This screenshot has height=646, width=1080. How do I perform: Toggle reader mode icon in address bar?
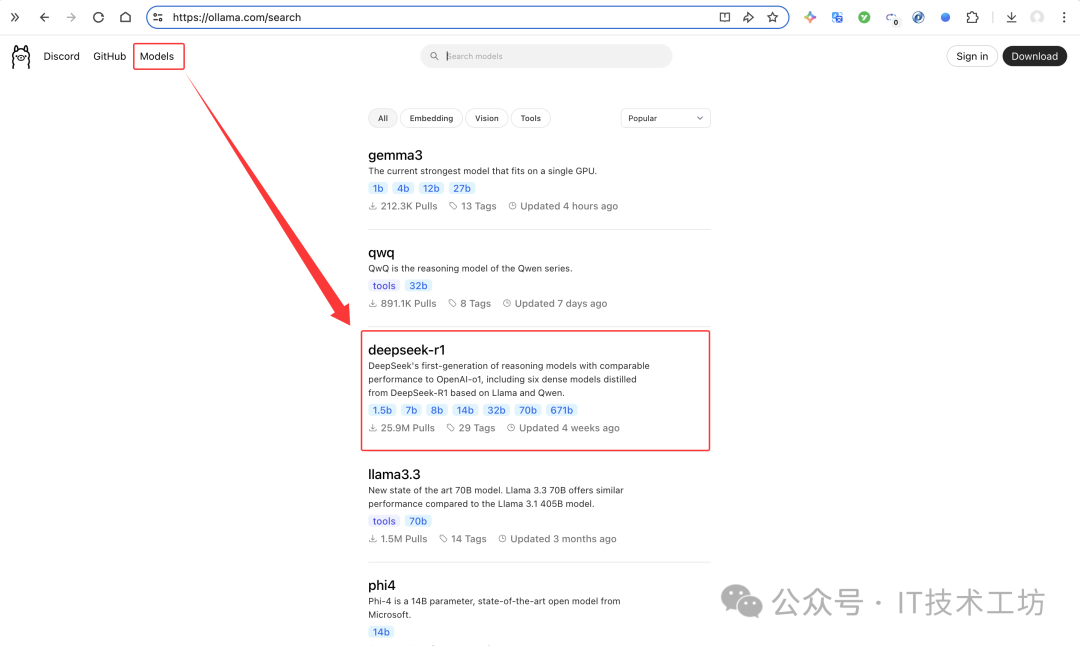tap(725, 17)
